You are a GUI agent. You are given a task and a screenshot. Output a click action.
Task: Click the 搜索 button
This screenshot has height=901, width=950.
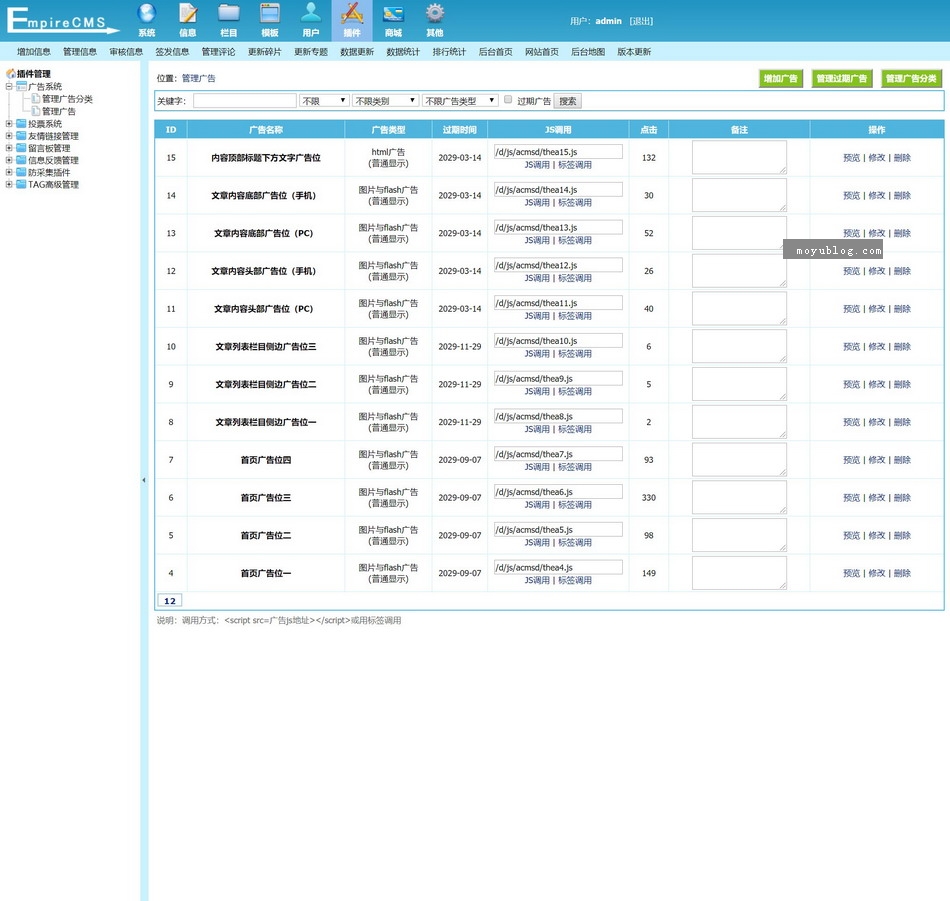click(x=568, y=101)
